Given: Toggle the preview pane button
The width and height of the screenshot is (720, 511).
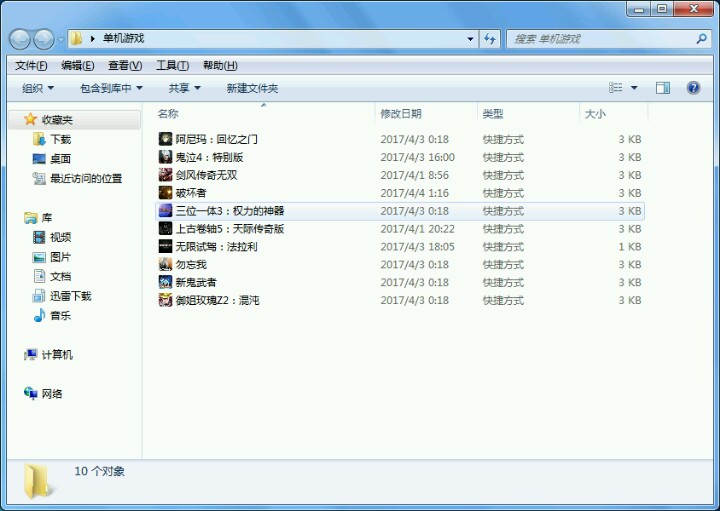Looking at the screenshot, I should (662, 88).
